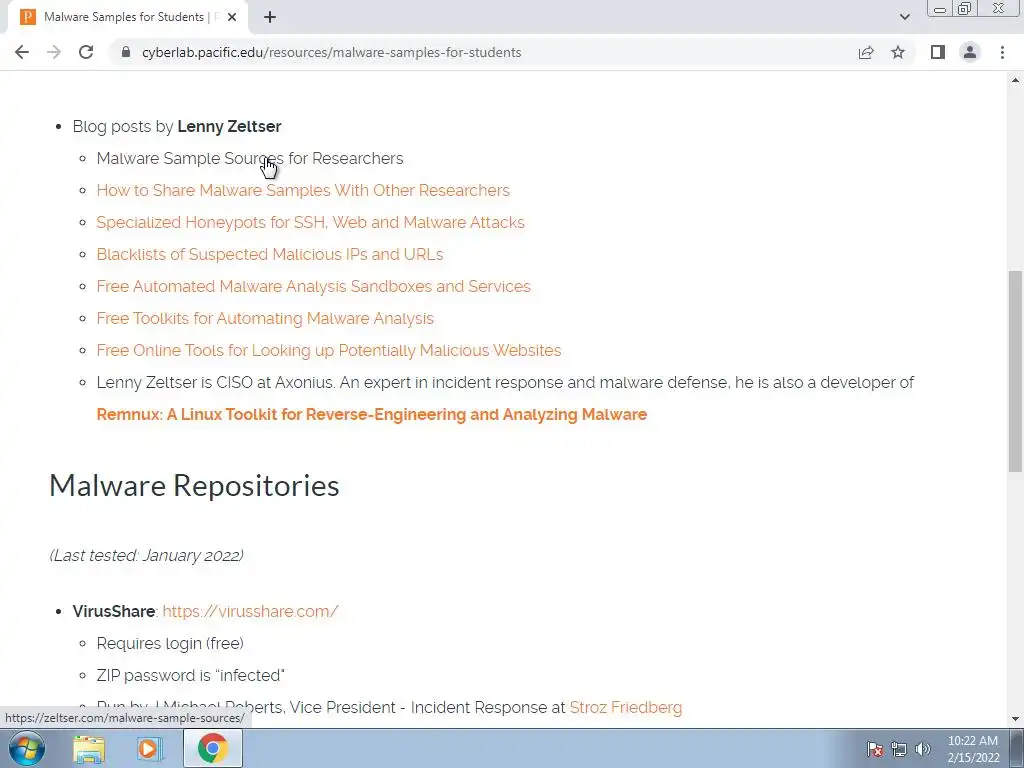Click the taskbar clock showing 10:22 AM
1024x768 pixels.
coord(973,749)
